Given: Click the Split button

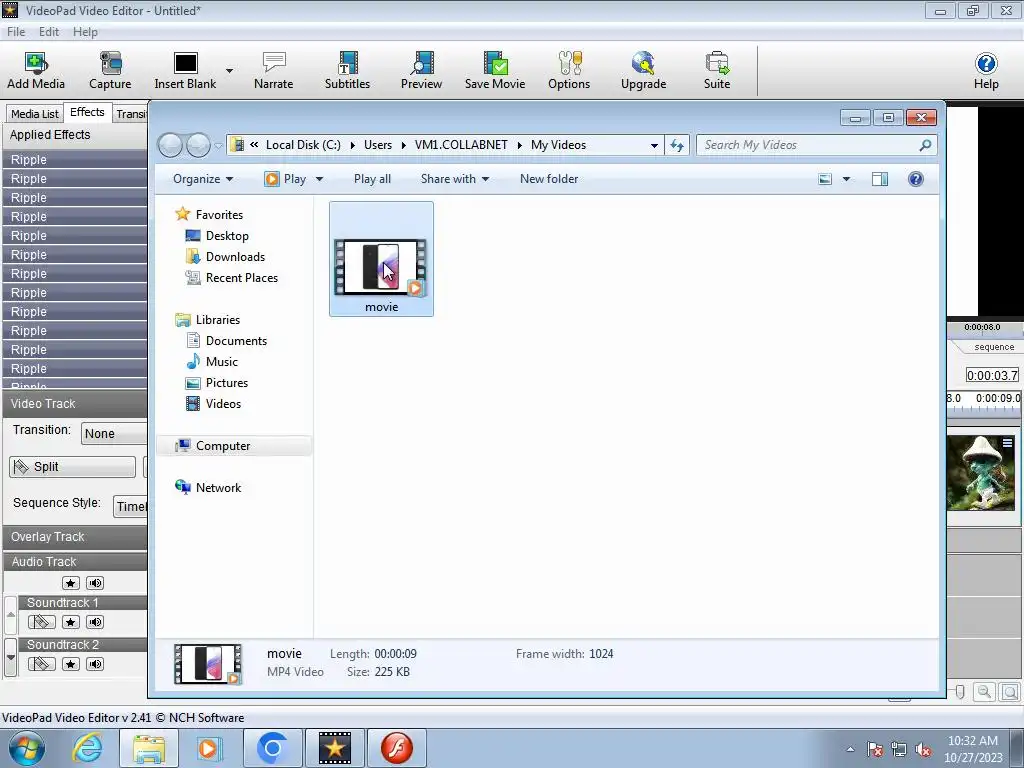Looking at the screenshot, I should click(72, 466).
